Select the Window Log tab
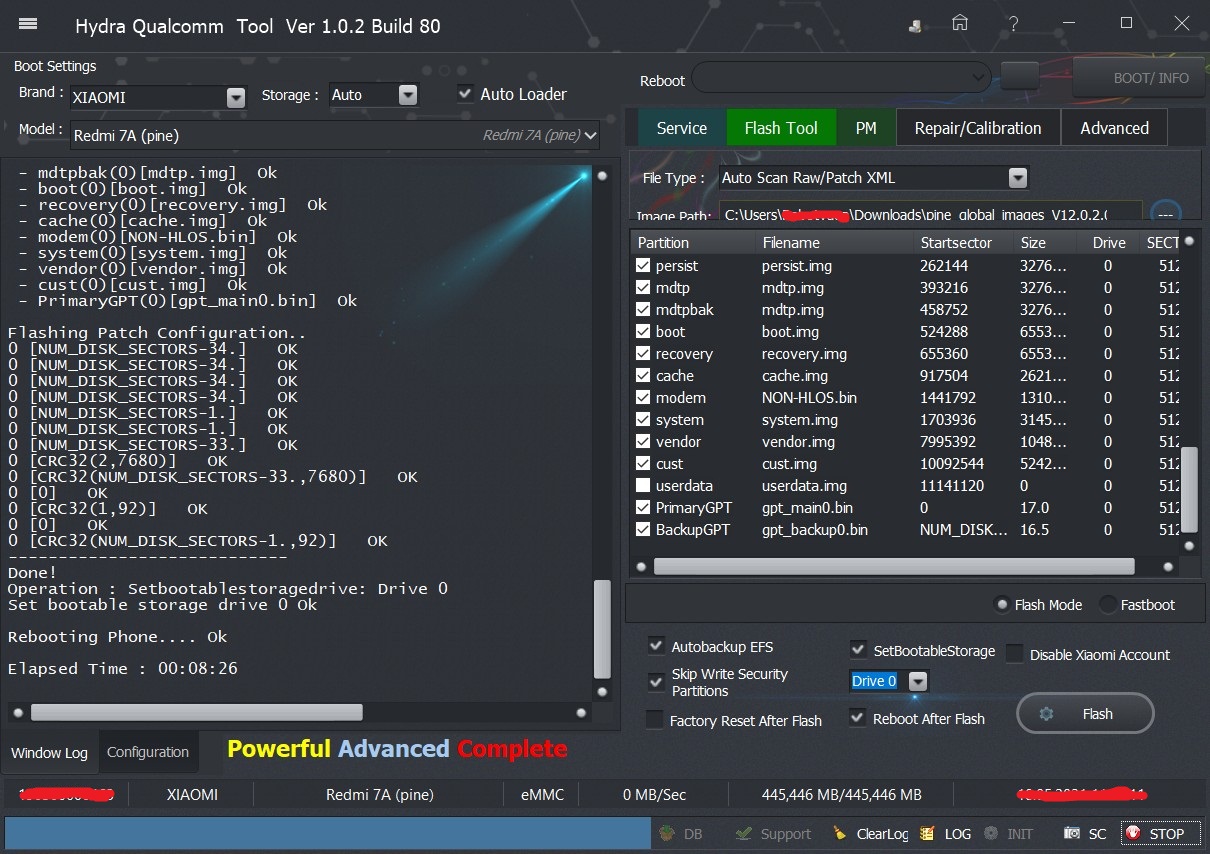 [50, 753]
